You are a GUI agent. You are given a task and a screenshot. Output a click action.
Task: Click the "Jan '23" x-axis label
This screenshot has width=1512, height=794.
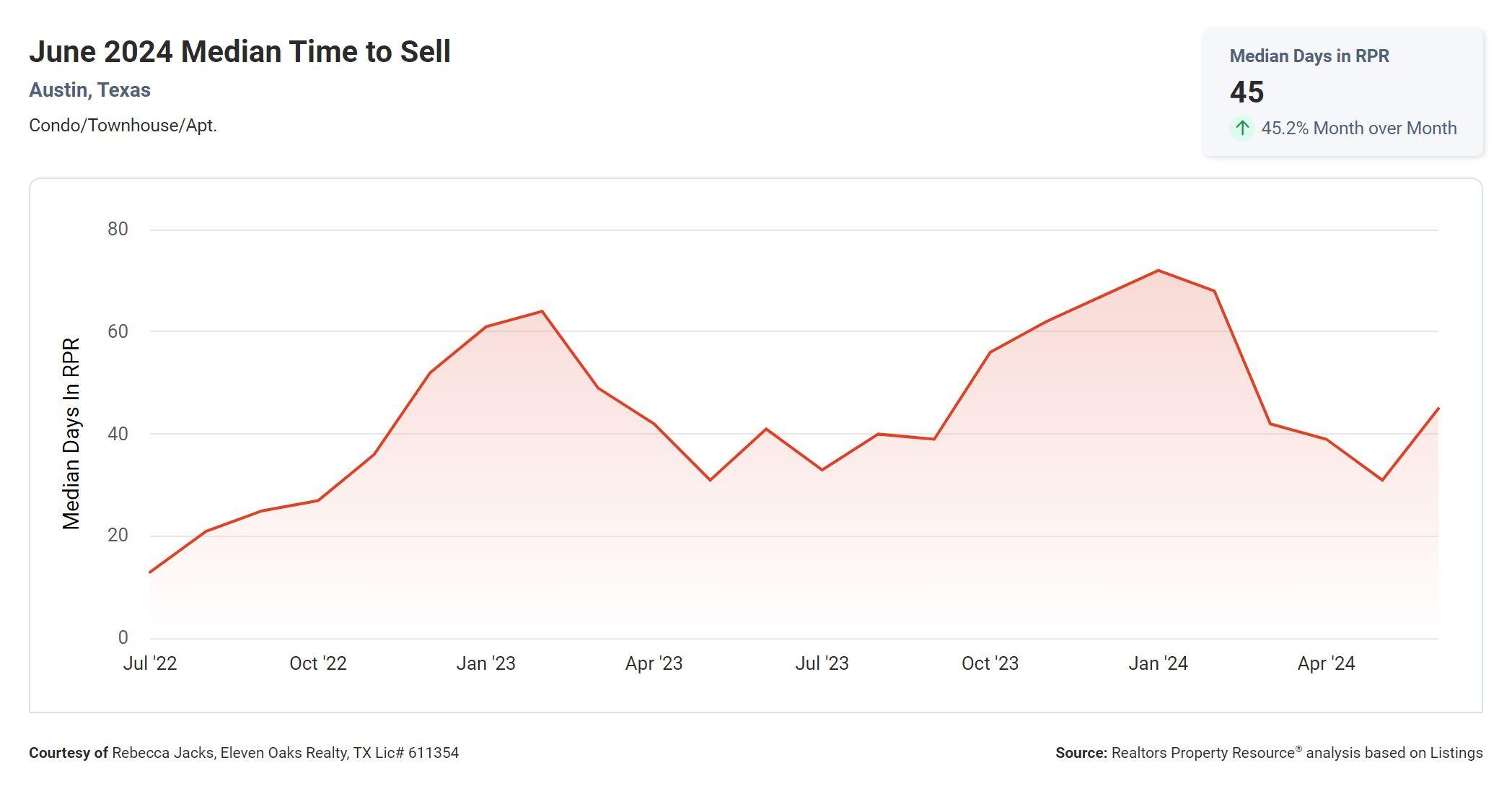click(x=485, y=663)
